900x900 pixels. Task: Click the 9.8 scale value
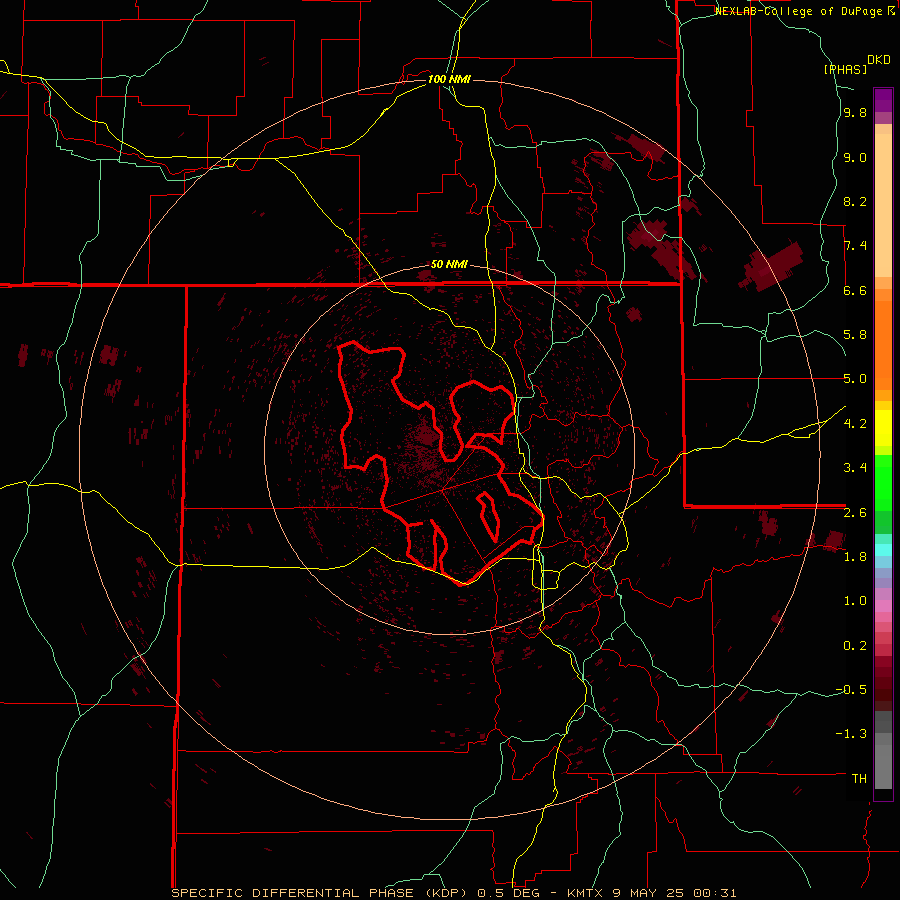click(855, 113)
